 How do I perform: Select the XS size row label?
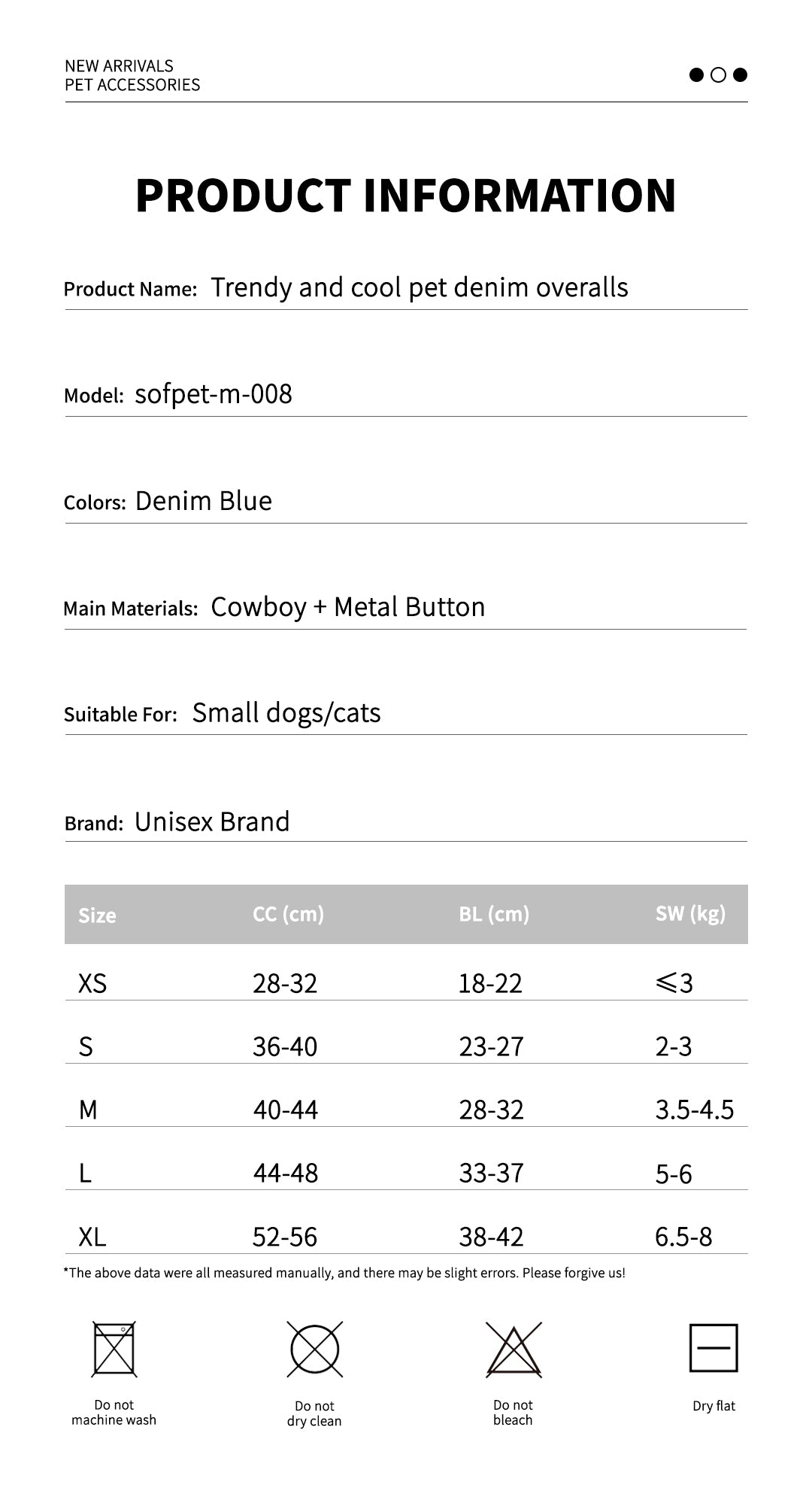pyautogui.click(x=92, y=983)
